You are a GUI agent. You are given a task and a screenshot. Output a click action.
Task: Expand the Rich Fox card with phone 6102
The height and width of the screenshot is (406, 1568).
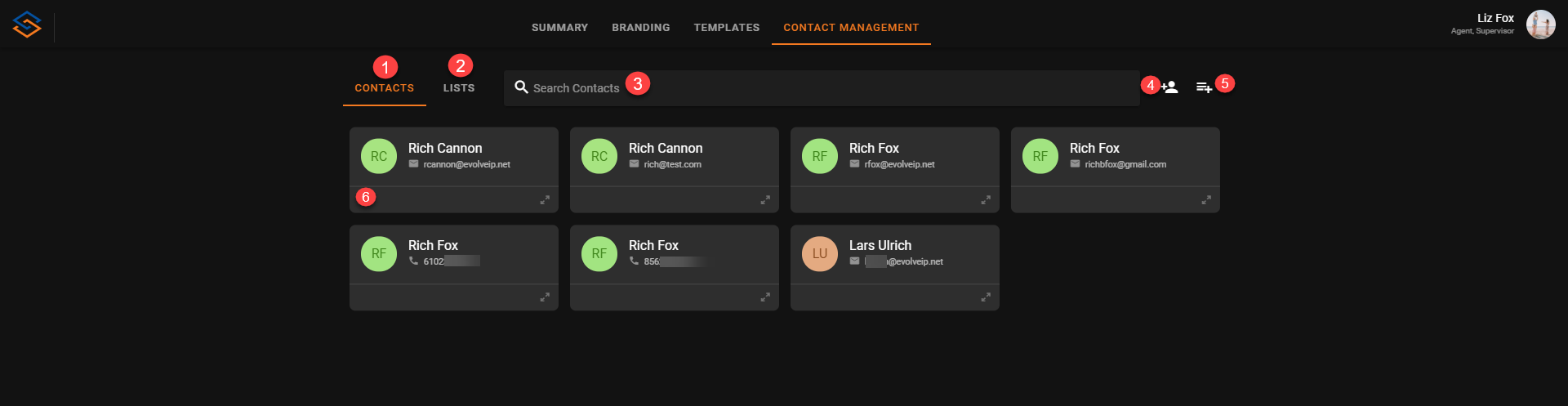click(545, 297)
